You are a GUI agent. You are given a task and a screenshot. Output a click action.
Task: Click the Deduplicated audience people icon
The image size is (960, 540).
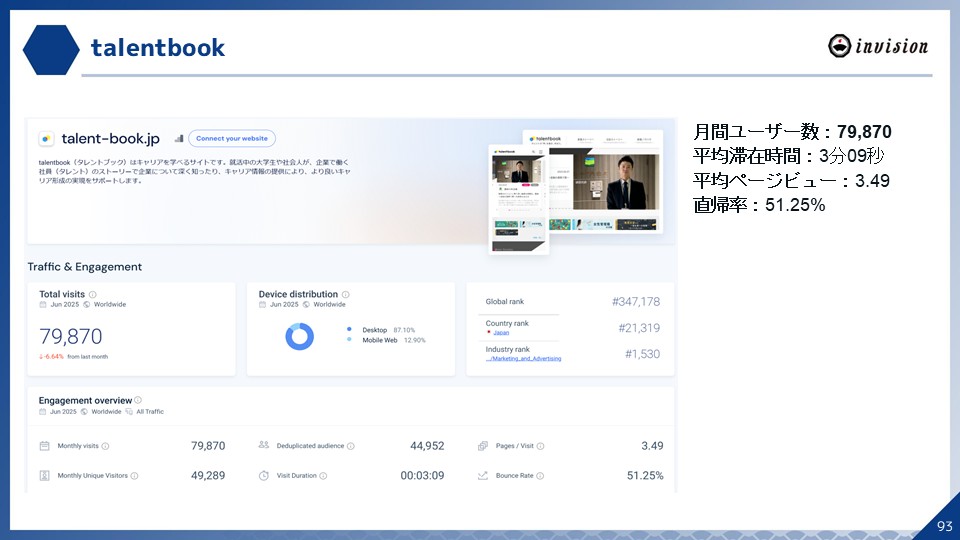pyautogui.click(x=264, y=445)
